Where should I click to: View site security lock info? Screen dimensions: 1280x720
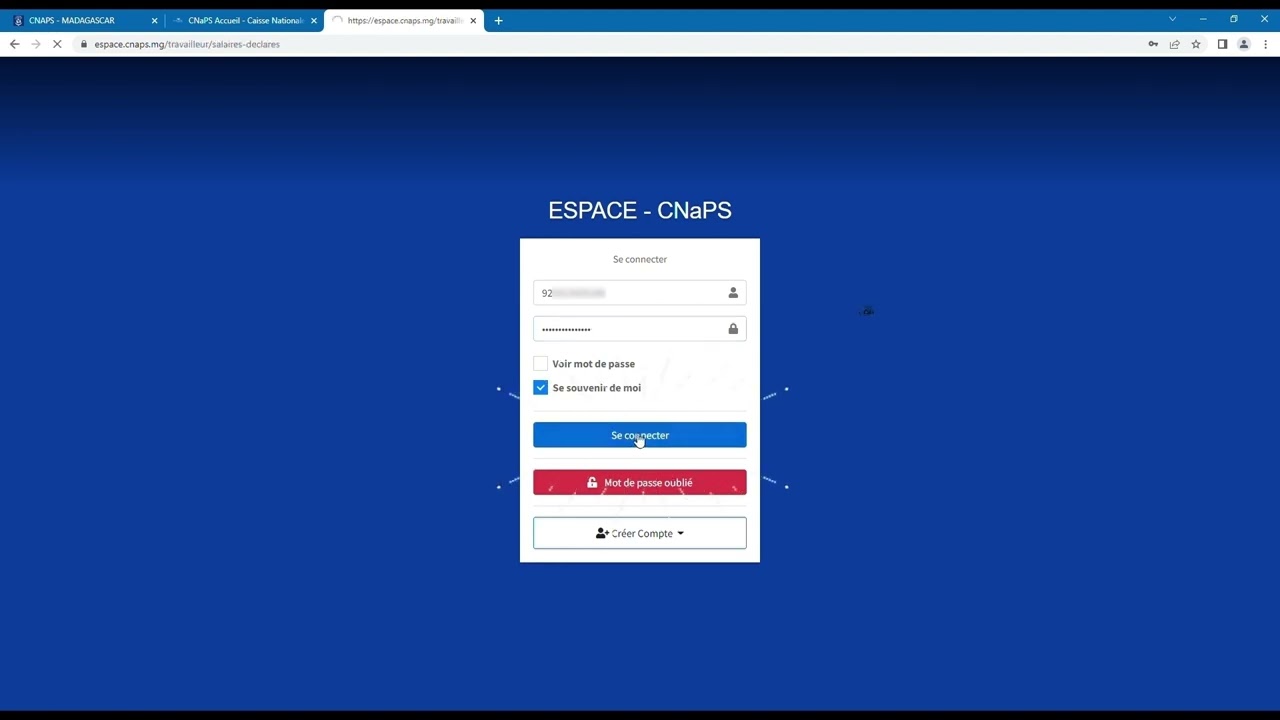click(x=84, y=44)
